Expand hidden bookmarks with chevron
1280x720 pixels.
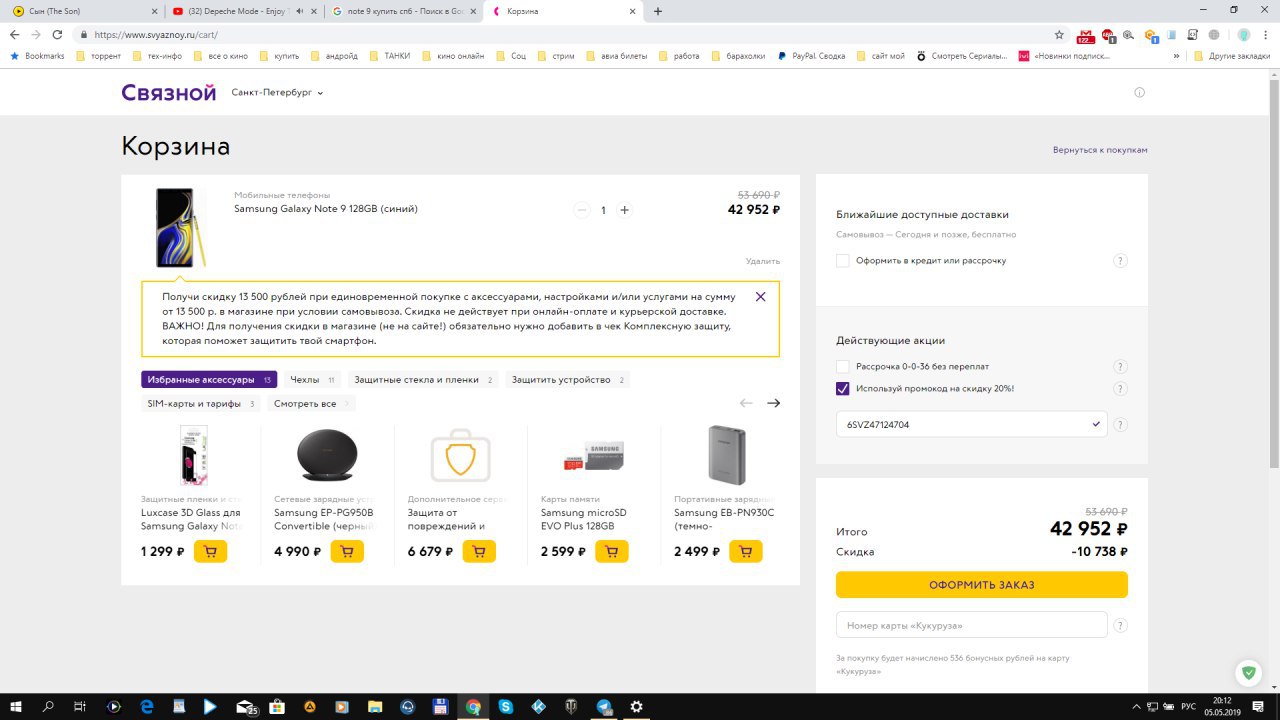[1177, 56]
